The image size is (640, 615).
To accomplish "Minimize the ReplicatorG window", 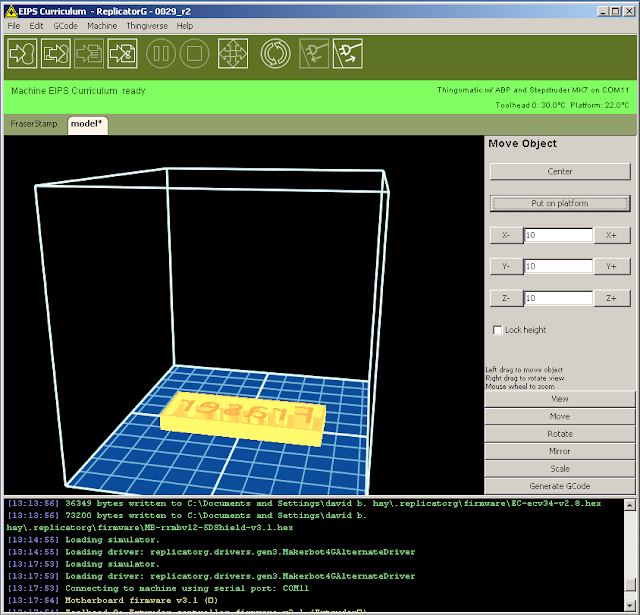I will point(603,11).
